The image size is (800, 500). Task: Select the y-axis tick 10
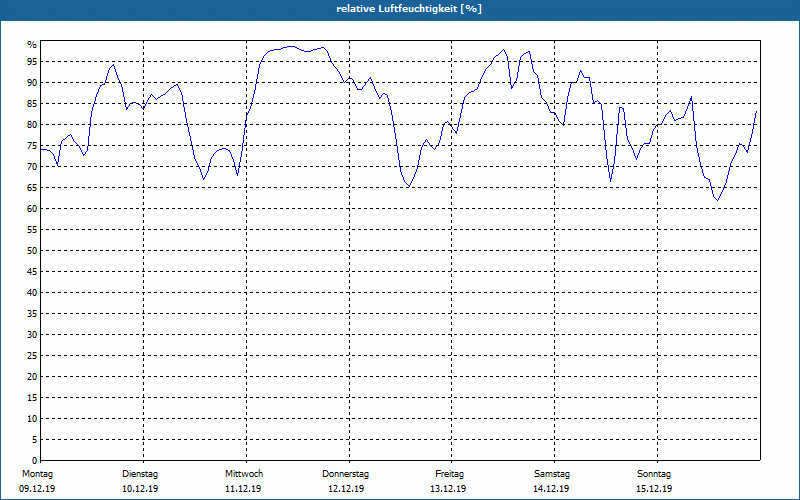pyautogui.click(x=32, y=418)
